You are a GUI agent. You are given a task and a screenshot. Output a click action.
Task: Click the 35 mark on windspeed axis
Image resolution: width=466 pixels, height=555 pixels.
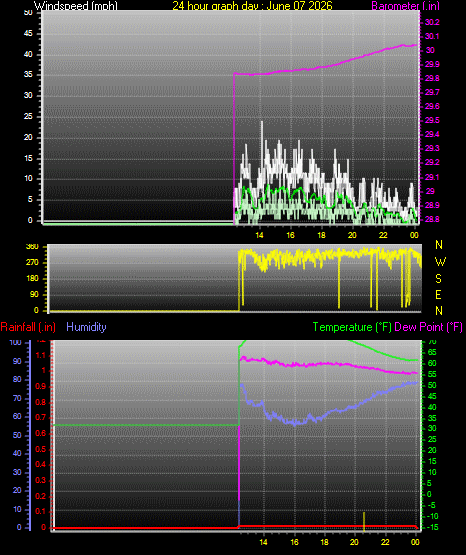pos(28,75)
